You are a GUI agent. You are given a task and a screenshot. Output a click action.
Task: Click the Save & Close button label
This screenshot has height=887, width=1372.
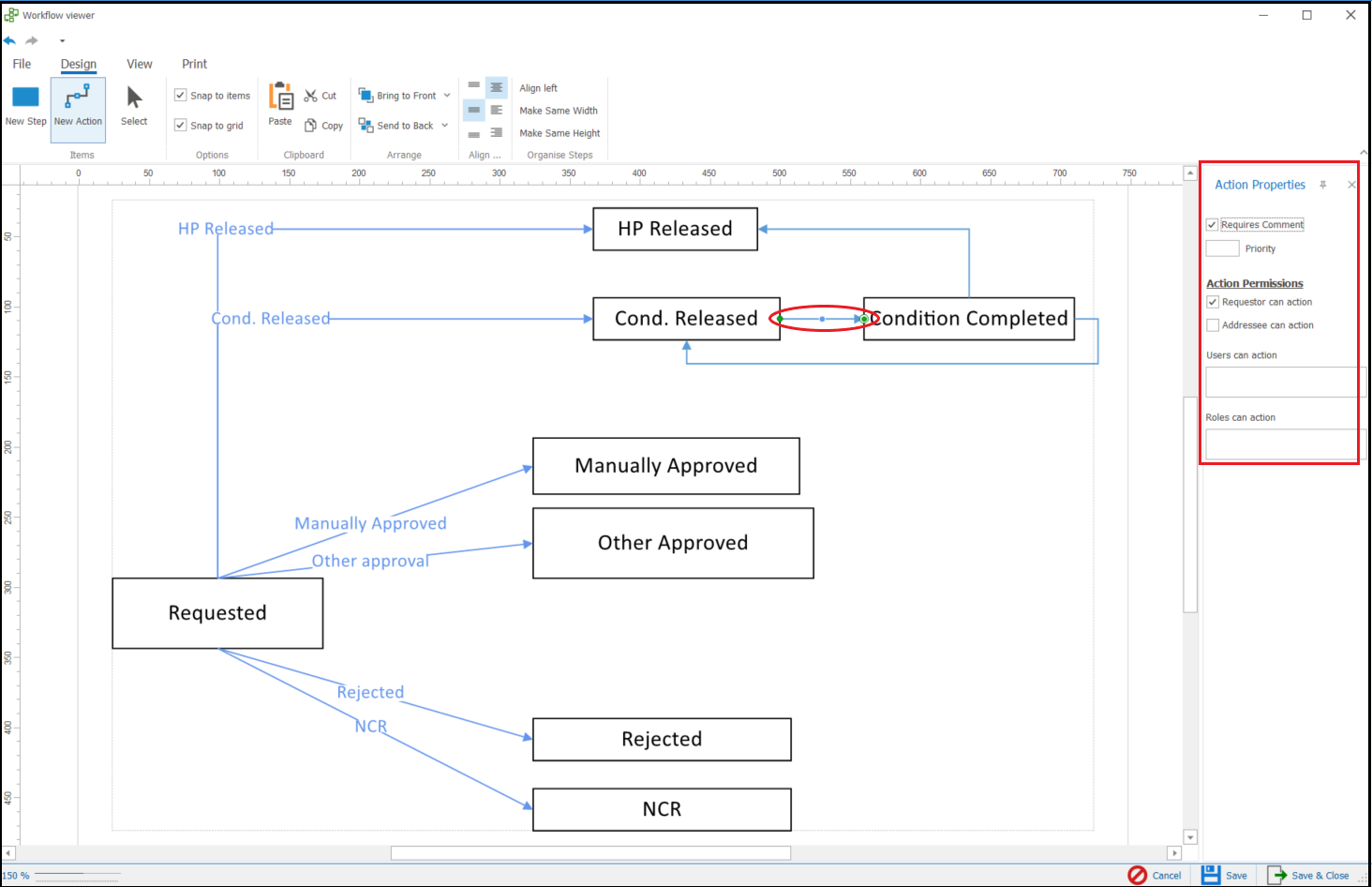click(1320, 876)
